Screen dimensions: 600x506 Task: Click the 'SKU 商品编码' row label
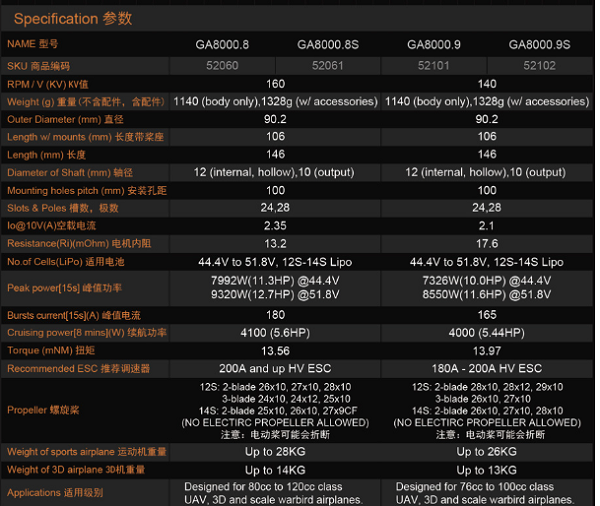coord(39,66)
